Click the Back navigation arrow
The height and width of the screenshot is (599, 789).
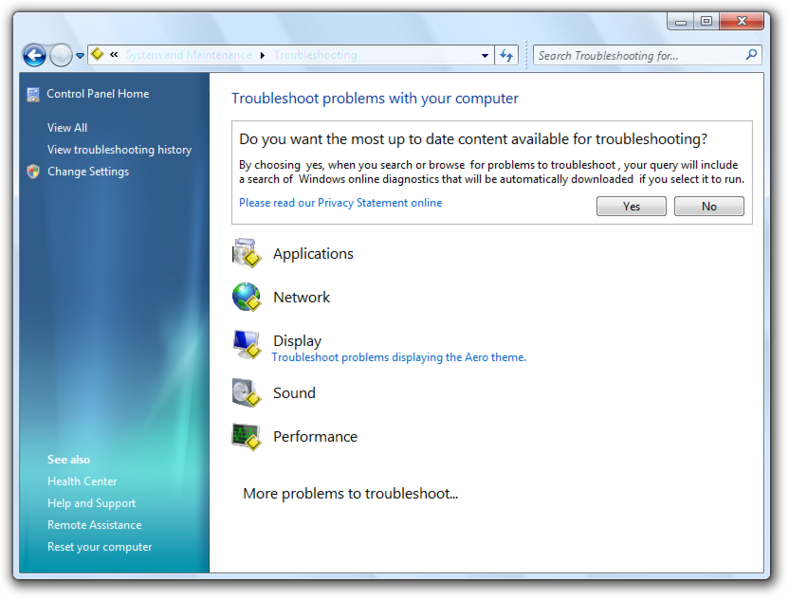click(34, 55)
